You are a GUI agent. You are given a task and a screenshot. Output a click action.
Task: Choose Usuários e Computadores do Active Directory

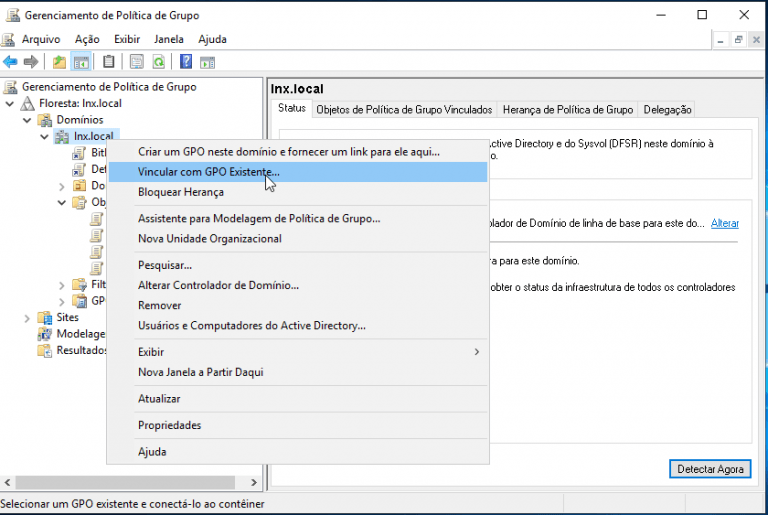pos(298,325)
